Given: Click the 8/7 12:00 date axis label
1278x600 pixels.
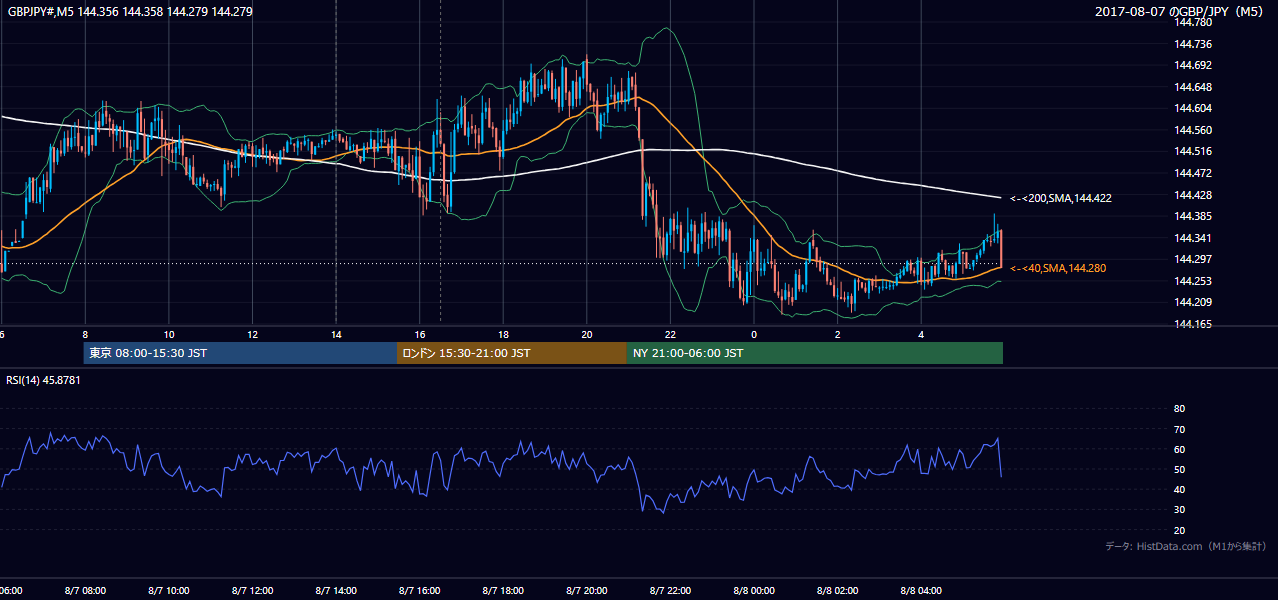Looking at the screenshot, I should point(252,590).
